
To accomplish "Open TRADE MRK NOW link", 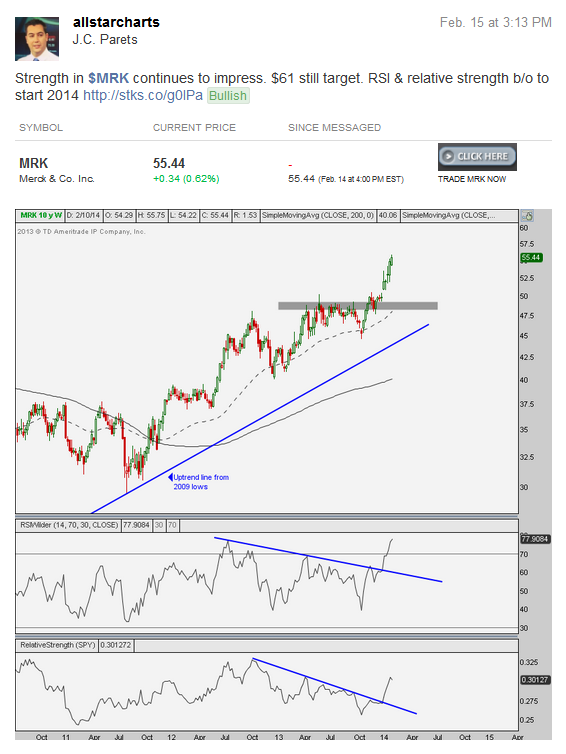I will click(x=472, y=179).
